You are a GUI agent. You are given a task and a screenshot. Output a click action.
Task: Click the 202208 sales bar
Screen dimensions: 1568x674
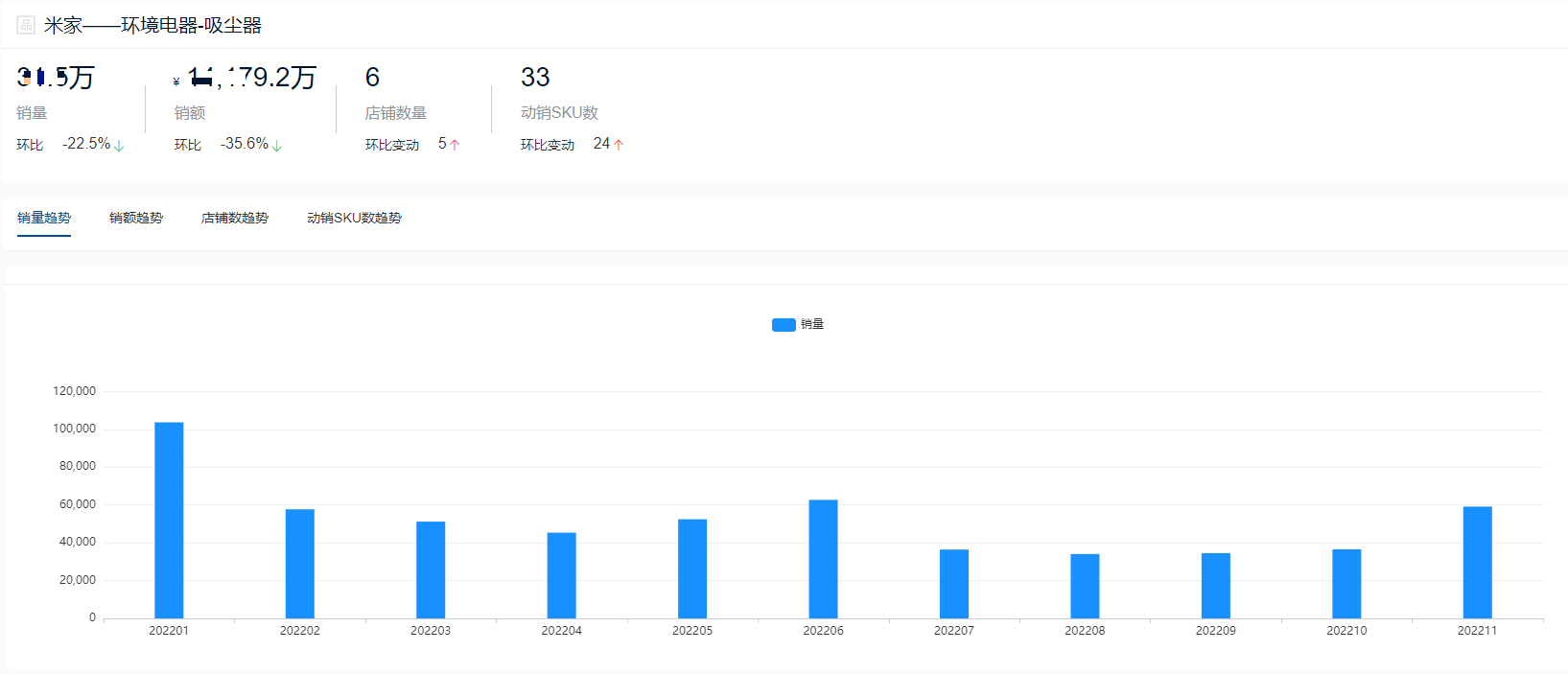[1085, 586]
